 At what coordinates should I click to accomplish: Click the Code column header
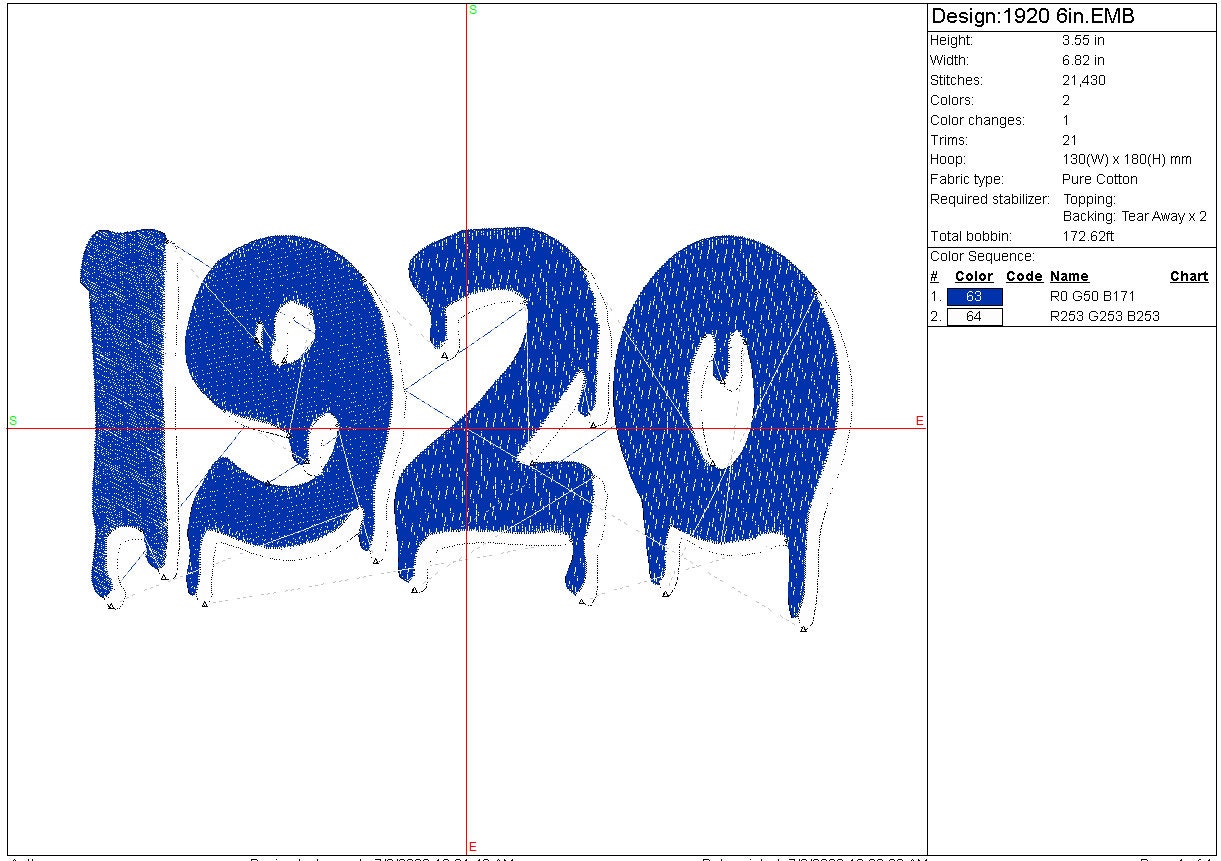pyautogui.click(x=1024, y=277)
